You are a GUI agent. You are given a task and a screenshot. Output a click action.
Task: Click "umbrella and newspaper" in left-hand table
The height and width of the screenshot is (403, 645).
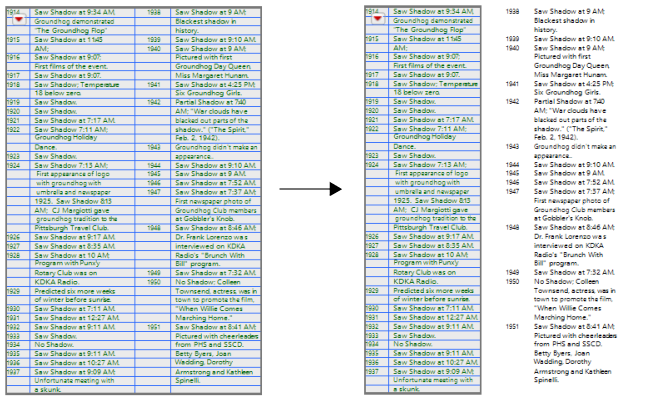click(x=73, y=192)
